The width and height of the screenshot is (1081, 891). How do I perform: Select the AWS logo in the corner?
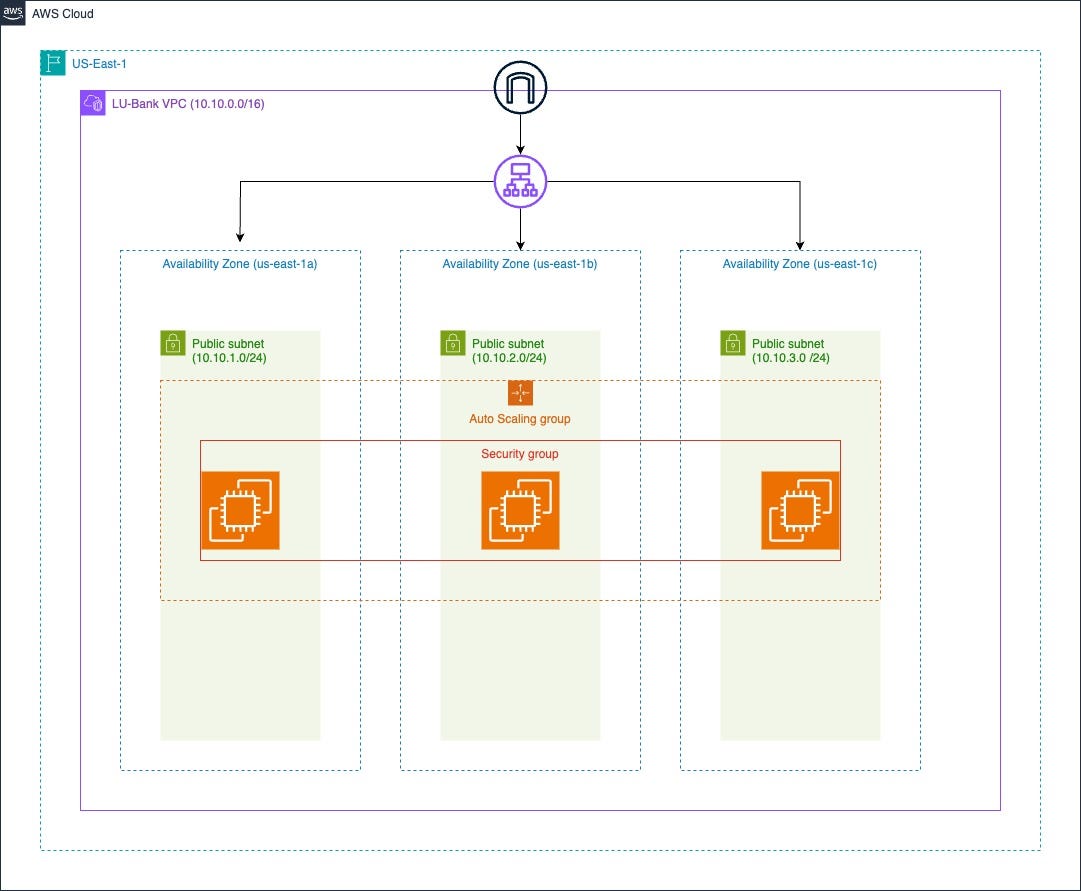click(14, 14)
